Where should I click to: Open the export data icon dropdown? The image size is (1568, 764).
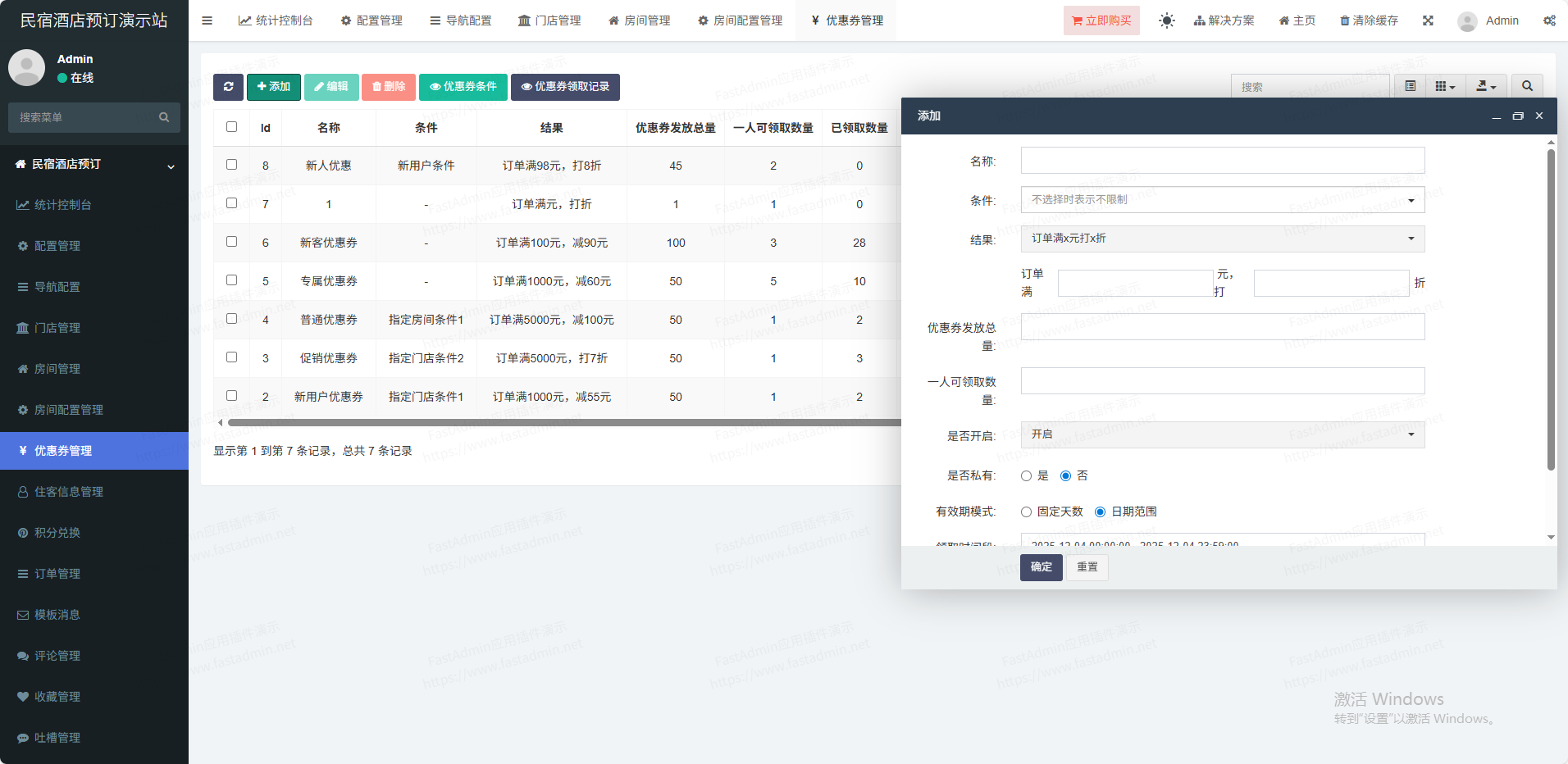tap(1486, 86)
